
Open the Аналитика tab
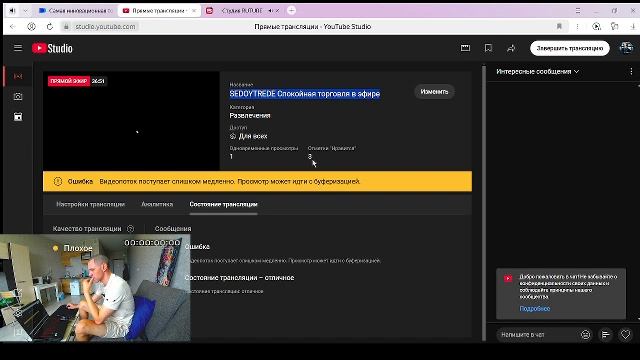coord(157,204)
